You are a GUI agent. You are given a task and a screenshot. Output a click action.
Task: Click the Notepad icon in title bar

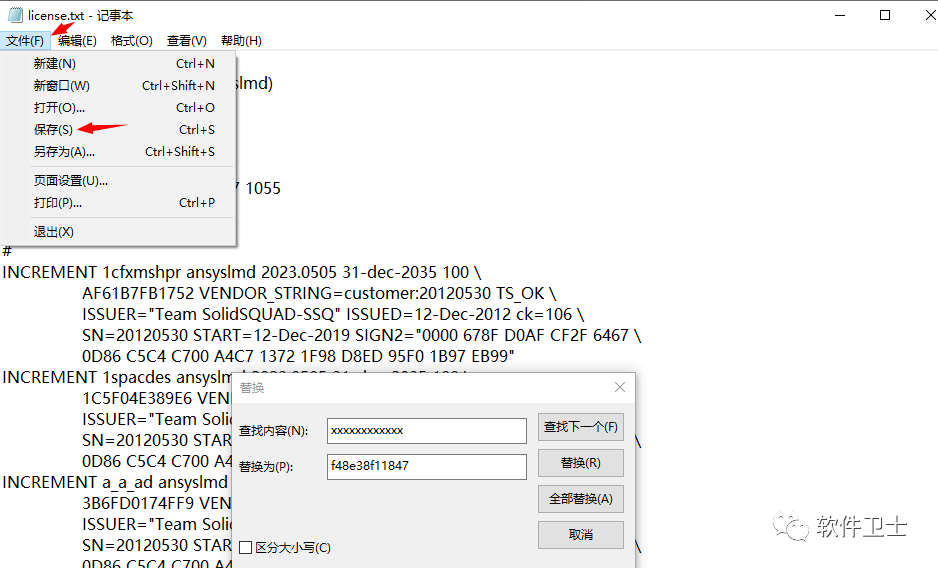15,15
